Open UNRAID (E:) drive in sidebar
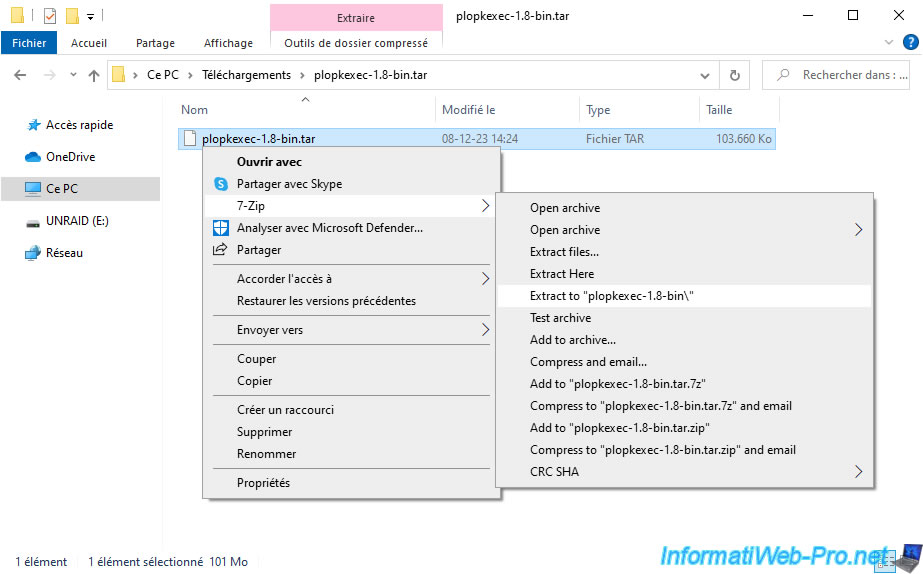The image size is (923, 574). (x=78, y=221)
